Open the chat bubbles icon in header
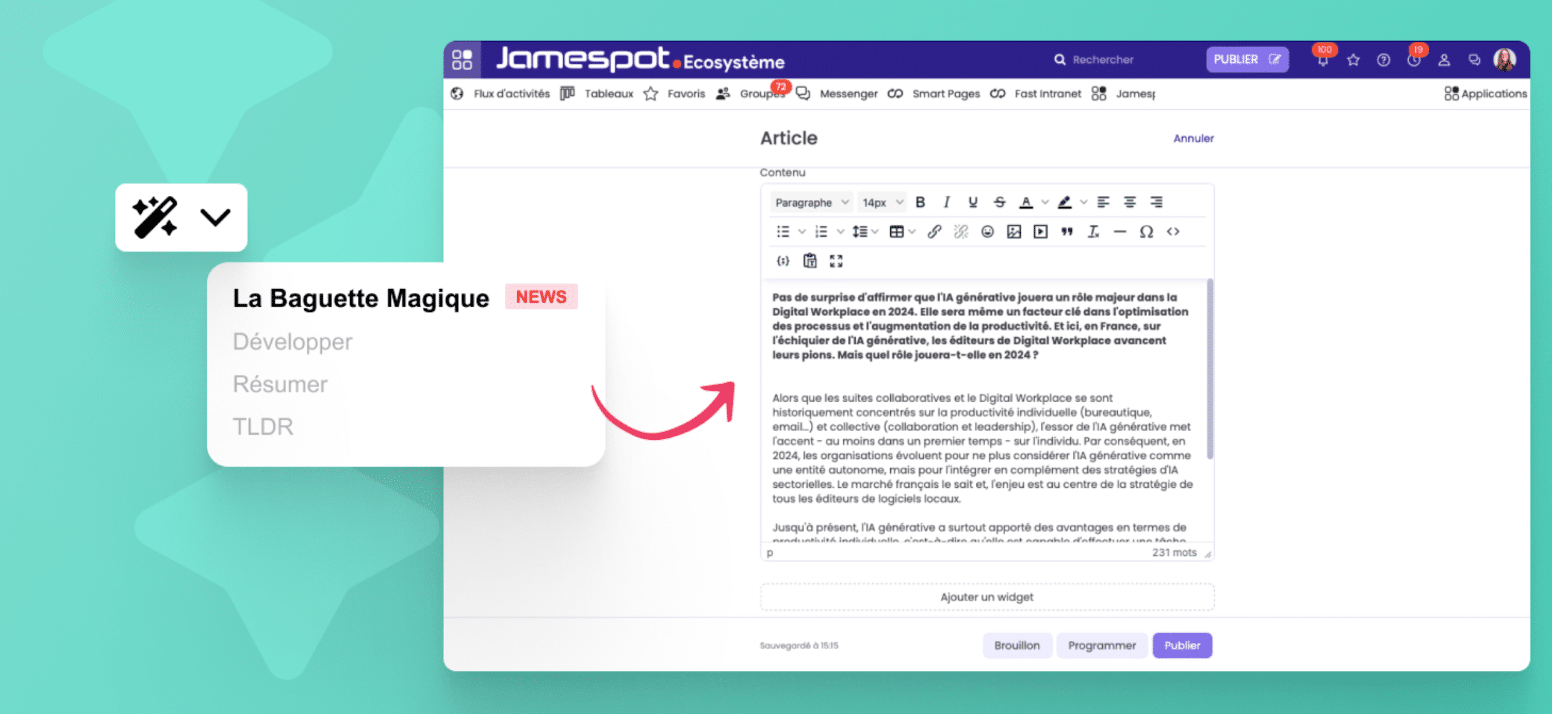 (x=1474, y=60)
